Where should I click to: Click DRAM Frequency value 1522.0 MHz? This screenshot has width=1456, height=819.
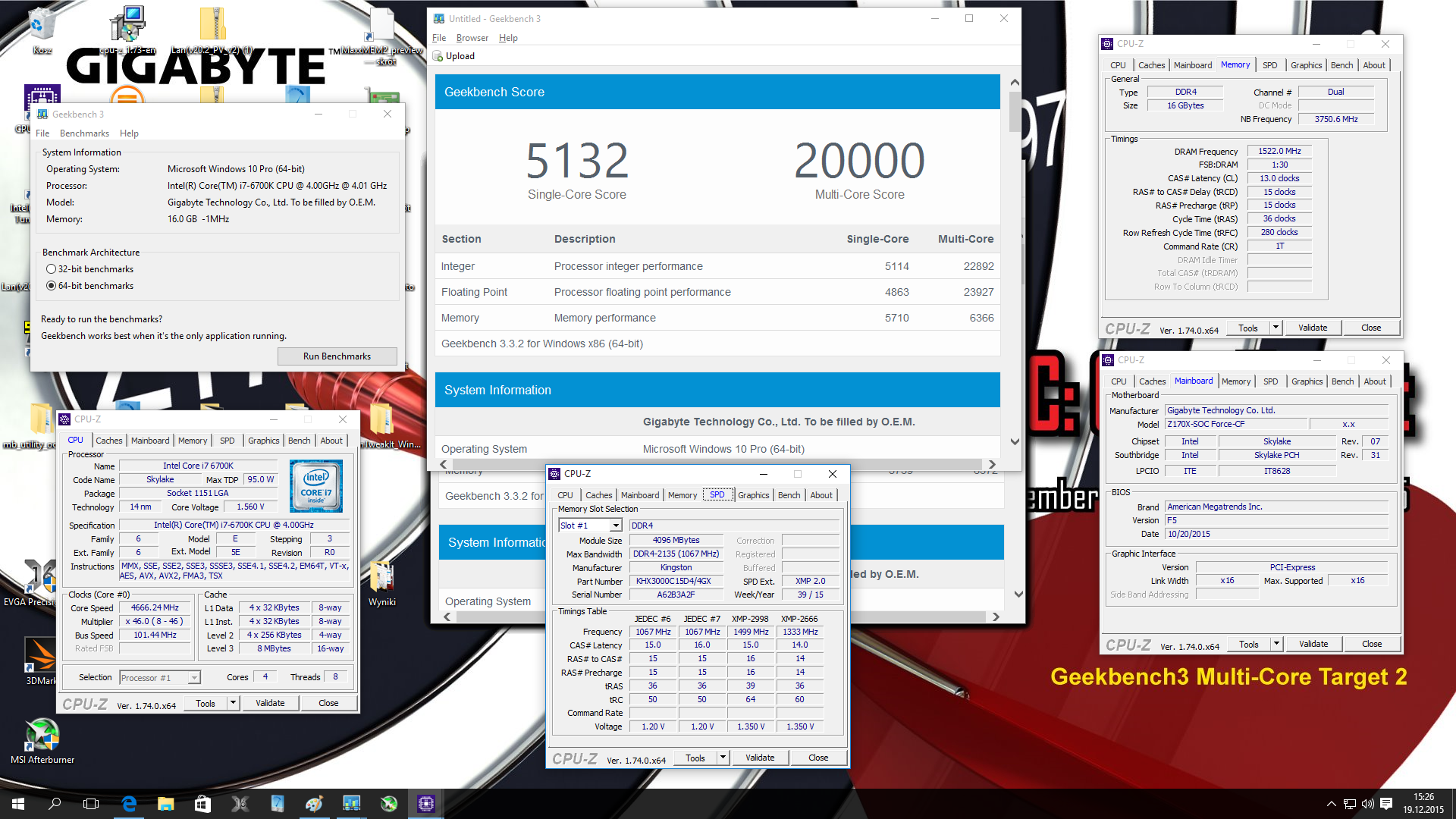(1279, 152)
